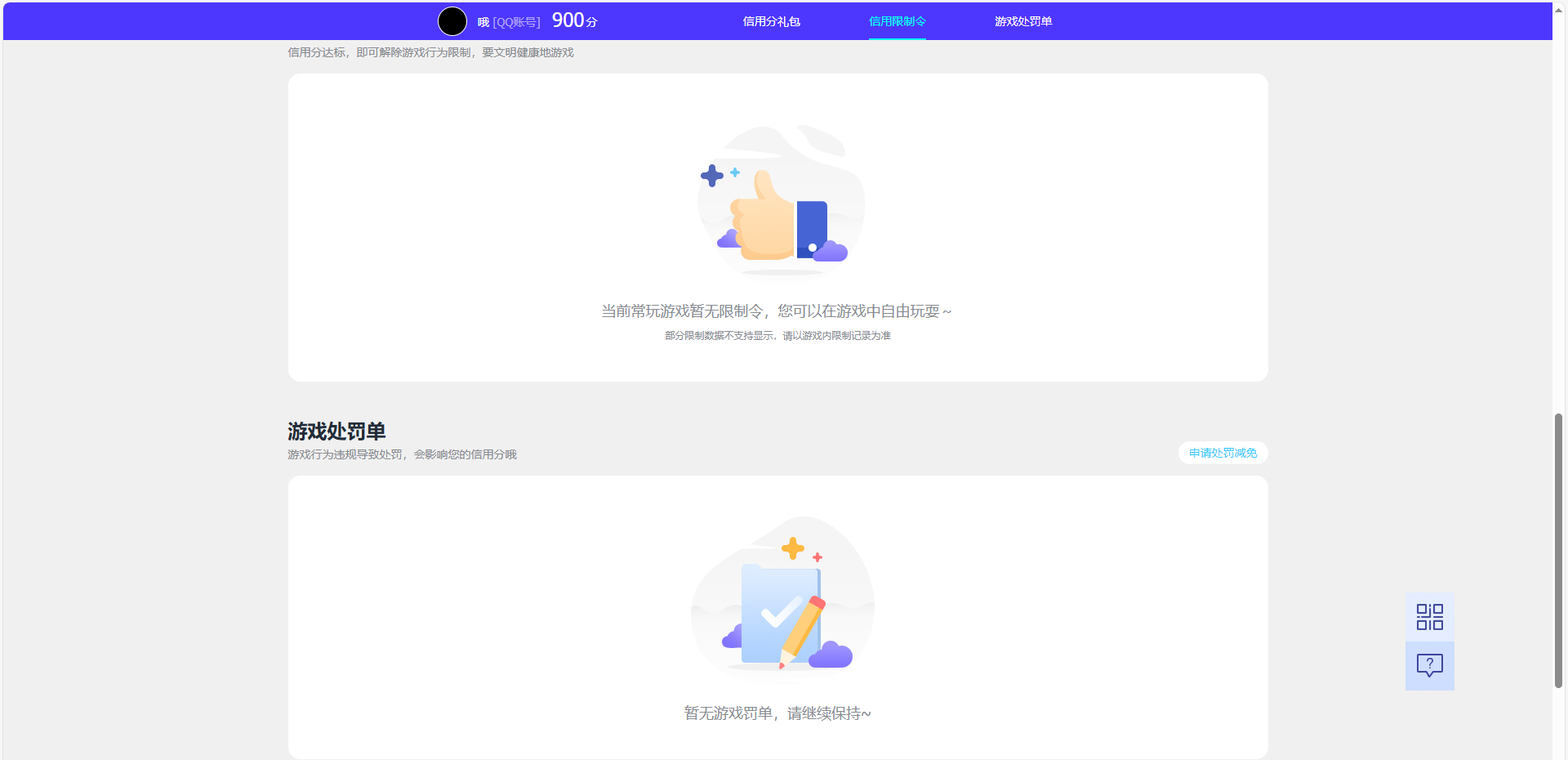
Task: Click the nickname 哦 next to the avatar
Action: 483,22
